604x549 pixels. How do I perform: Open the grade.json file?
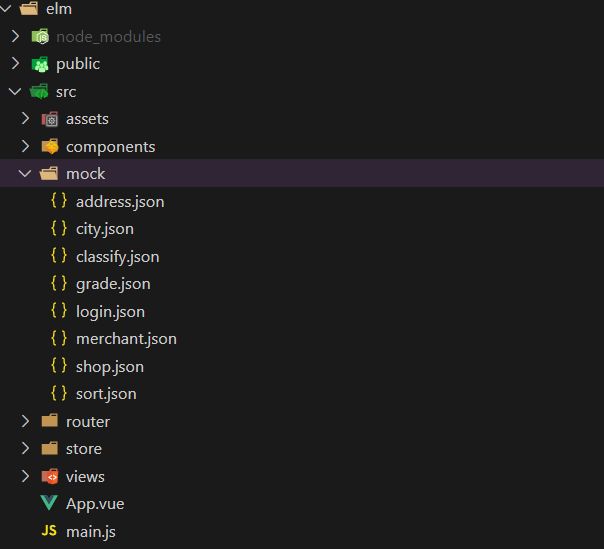tap(113, 284)
